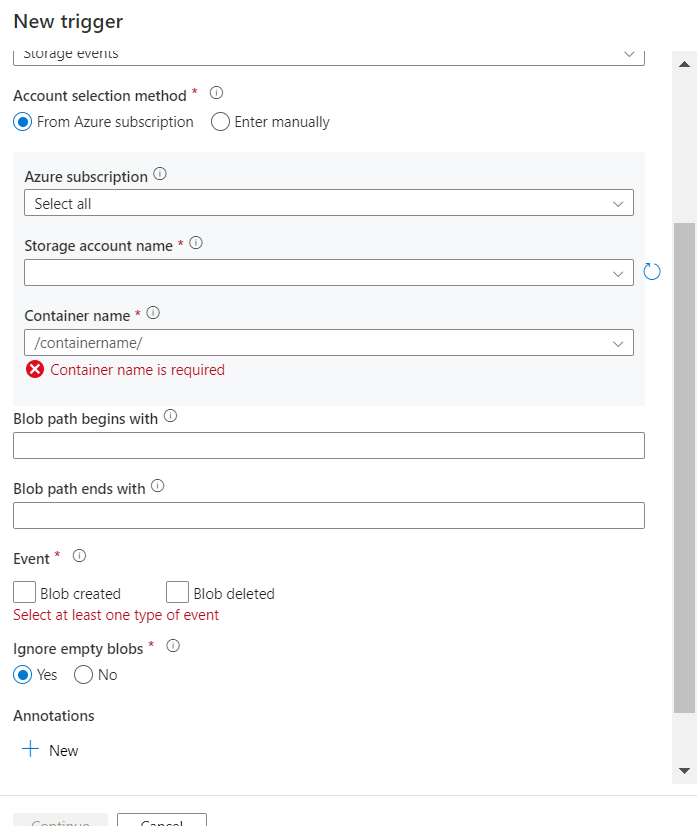
Task: Click the Cancel button
Action: [161, 822]
